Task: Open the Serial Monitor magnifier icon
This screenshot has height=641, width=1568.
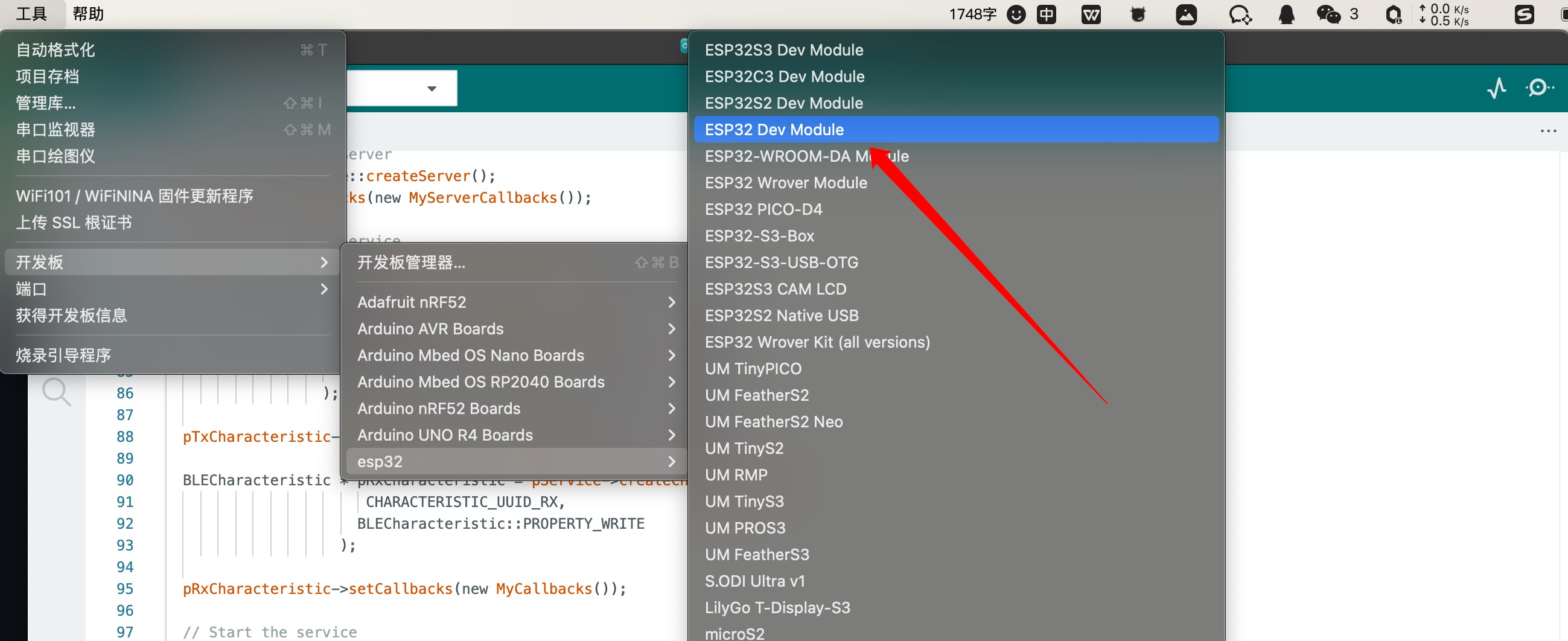Action: pyautogui.click(x=1540, y=88)
